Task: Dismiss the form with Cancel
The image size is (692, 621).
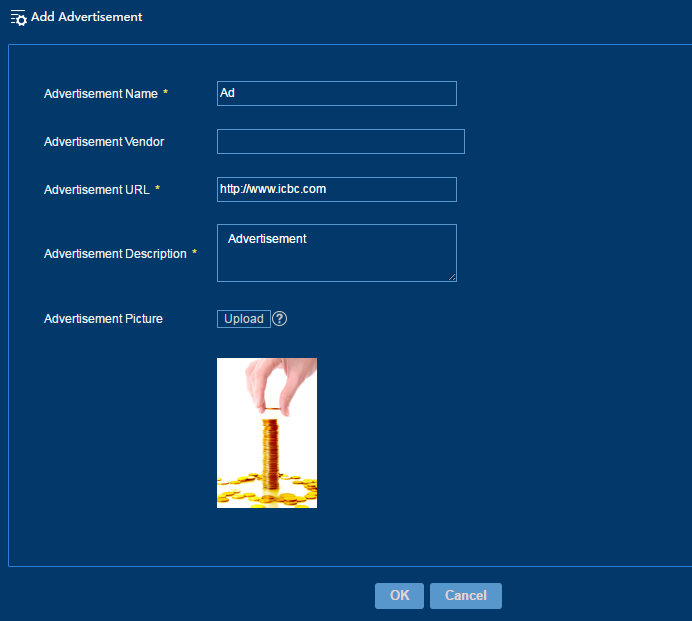Action: (466, 596)
